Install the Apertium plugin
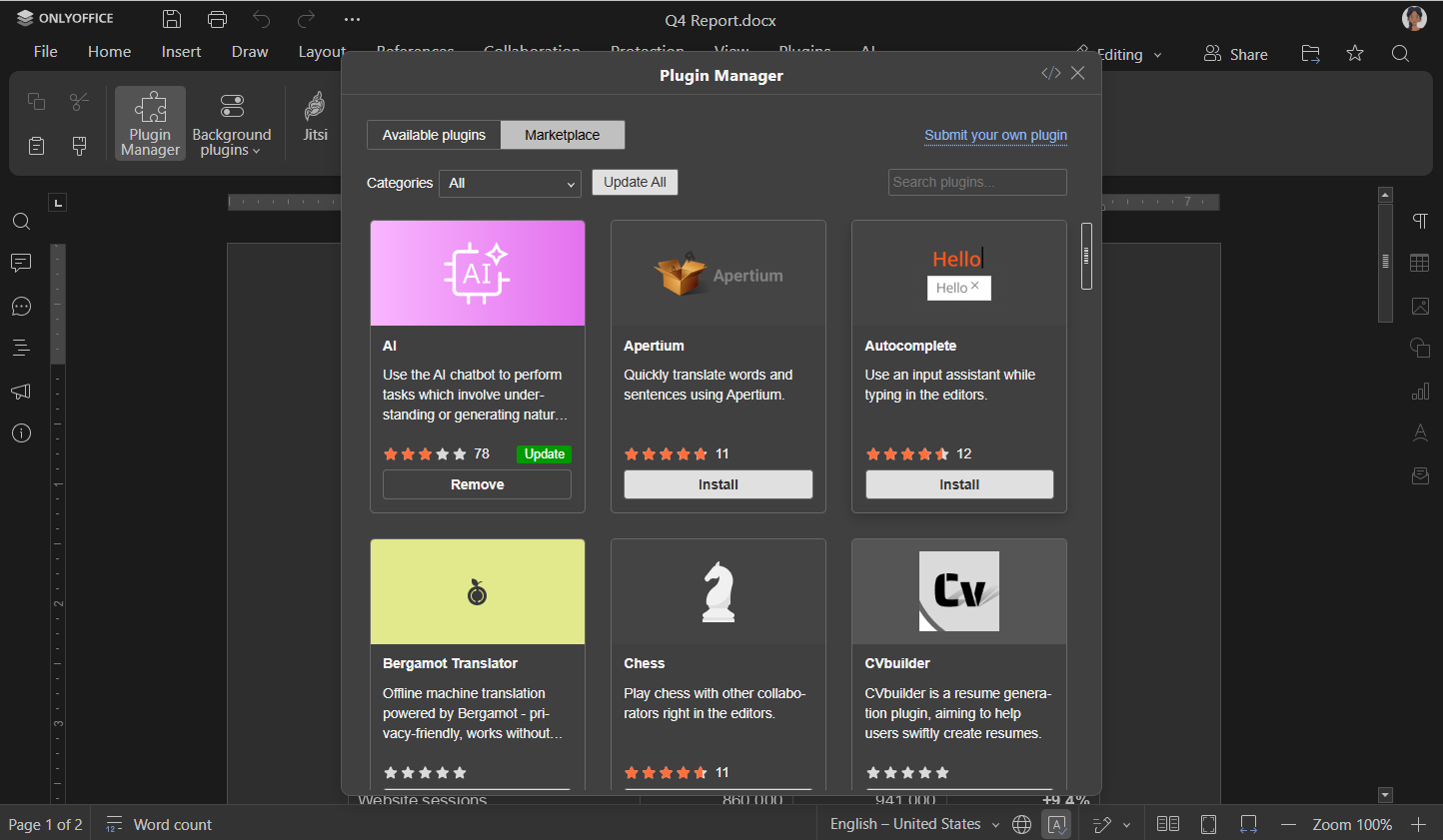Screen dimensions: 1443x840 pyautogui.click(x=718, y=483)
